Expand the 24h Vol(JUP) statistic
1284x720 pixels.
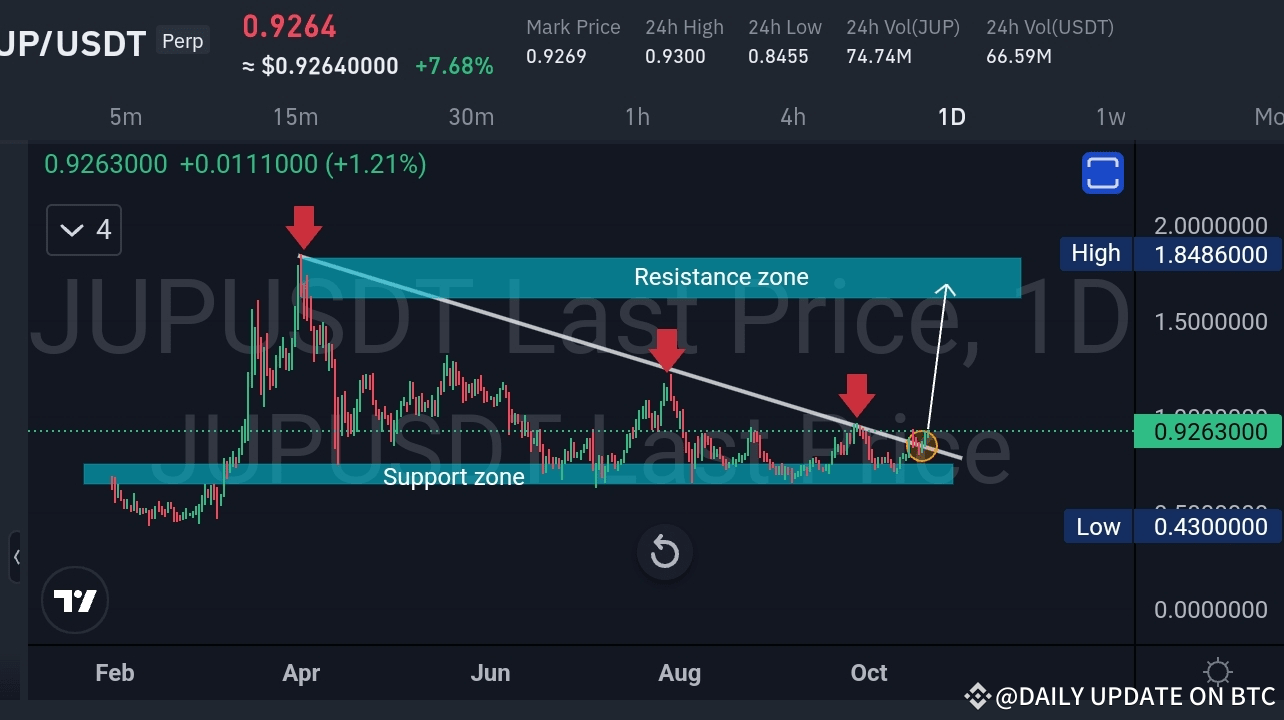[x=902, y=41]
